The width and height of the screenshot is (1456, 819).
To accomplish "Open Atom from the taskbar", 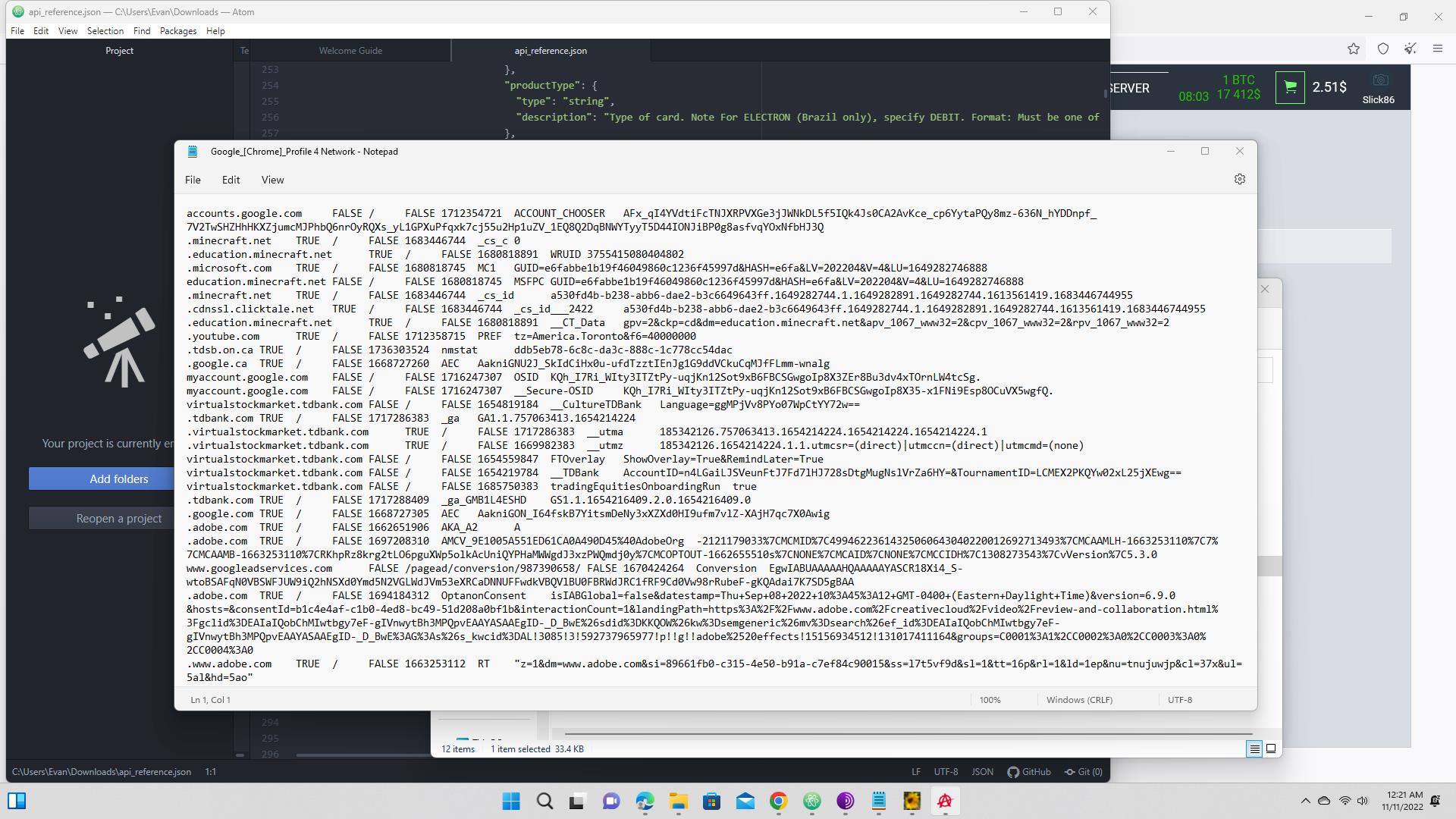I will point(812,801).
